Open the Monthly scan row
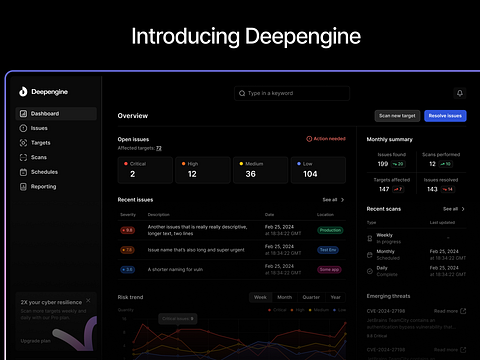This screenshot has width=480, height=360. click(x=416, y=255)
